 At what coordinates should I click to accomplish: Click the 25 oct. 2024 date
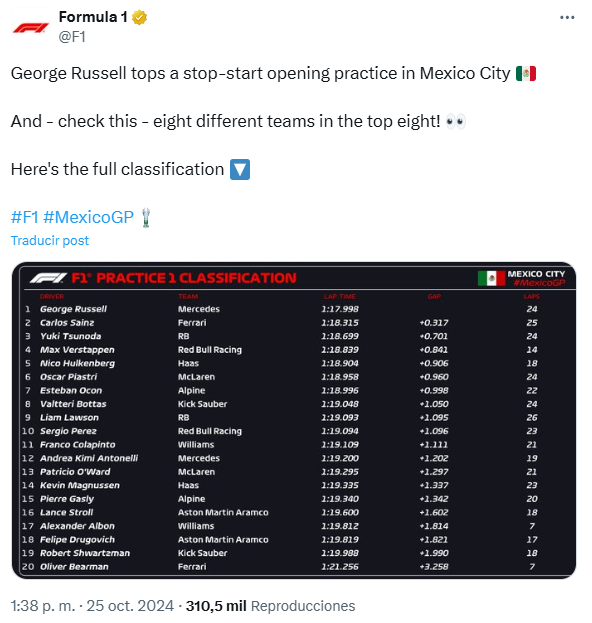pos(130,606)
